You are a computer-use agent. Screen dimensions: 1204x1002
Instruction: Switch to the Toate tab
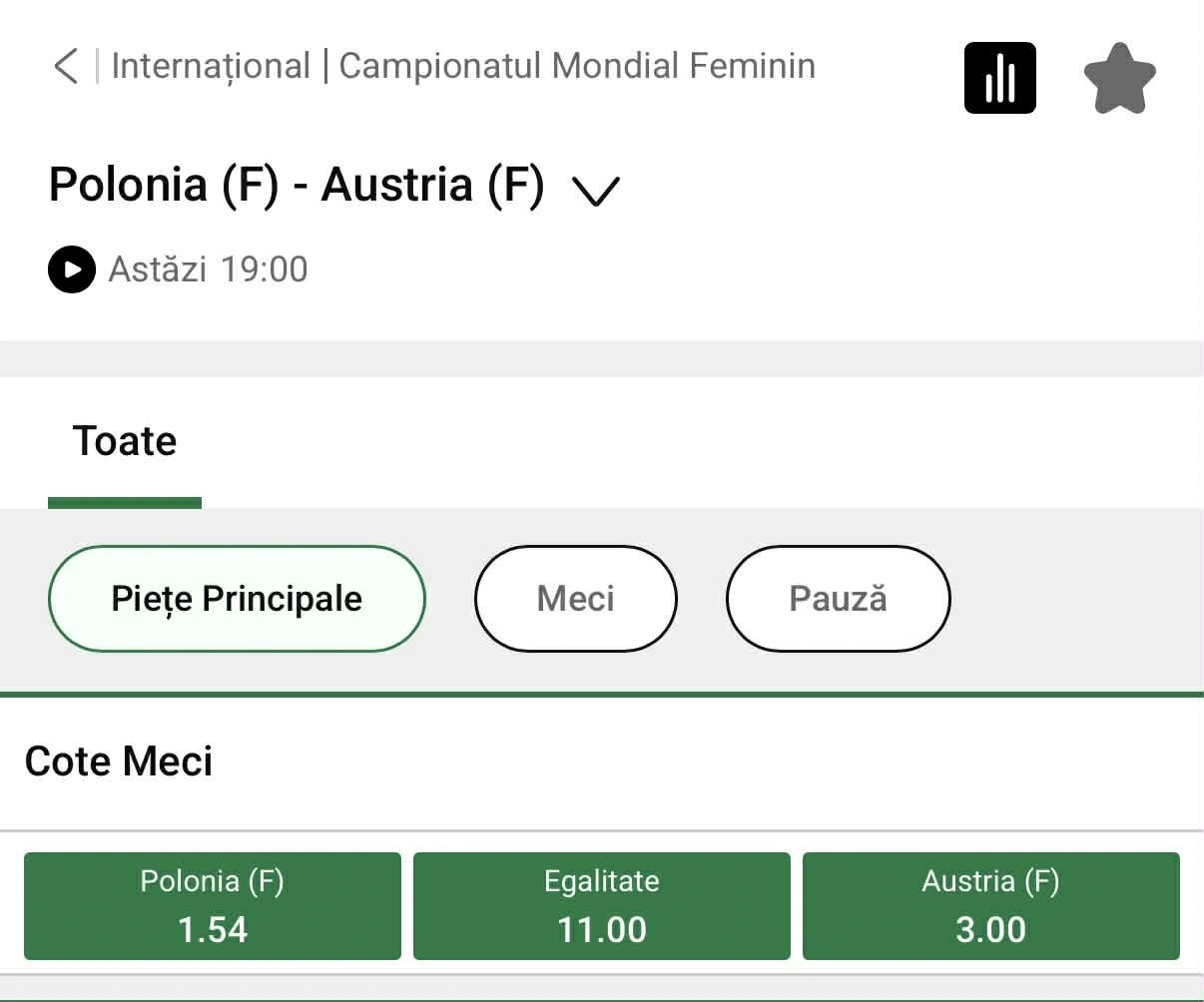125,441
